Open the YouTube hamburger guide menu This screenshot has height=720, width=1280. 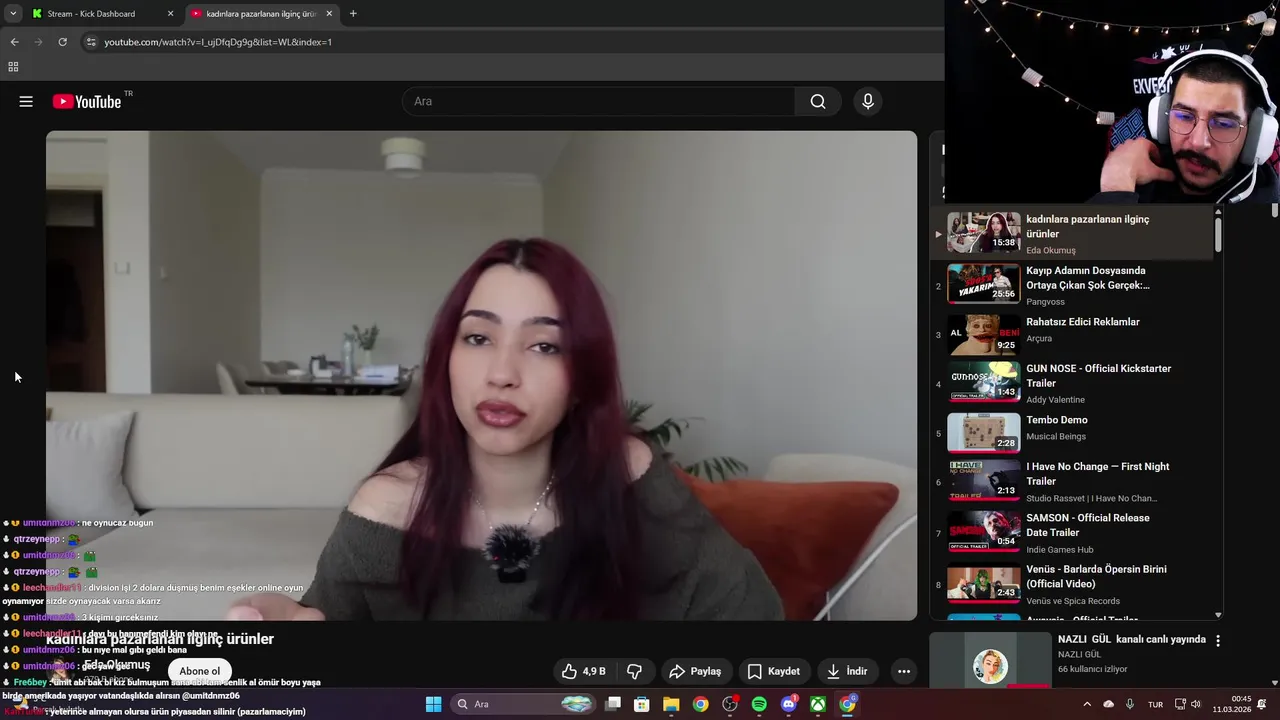pyautogui.click(x=26, y=101)
